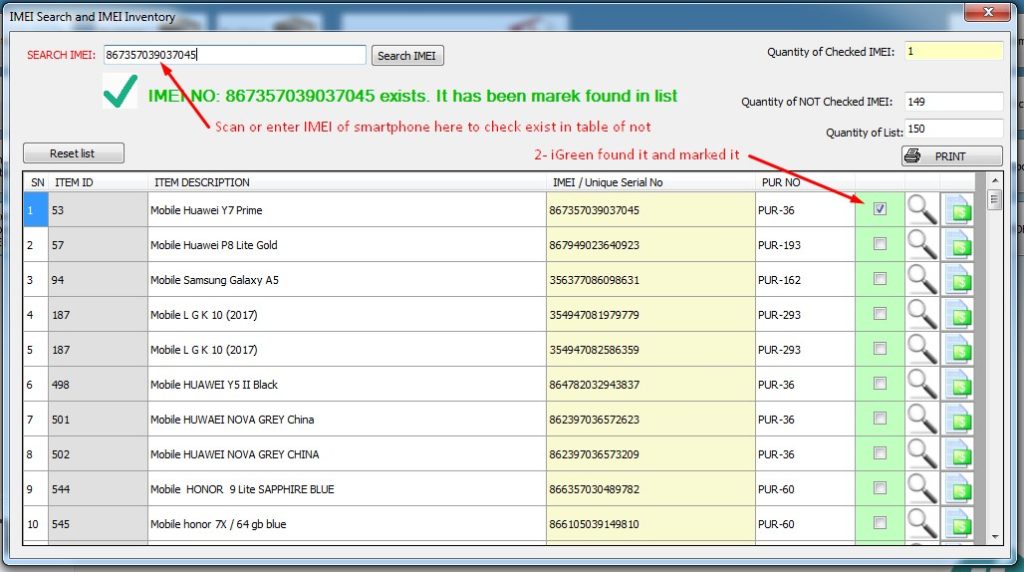Select the item ID 498 cell
Viewport: 1024px width, 572px height.
coord(98,385)
